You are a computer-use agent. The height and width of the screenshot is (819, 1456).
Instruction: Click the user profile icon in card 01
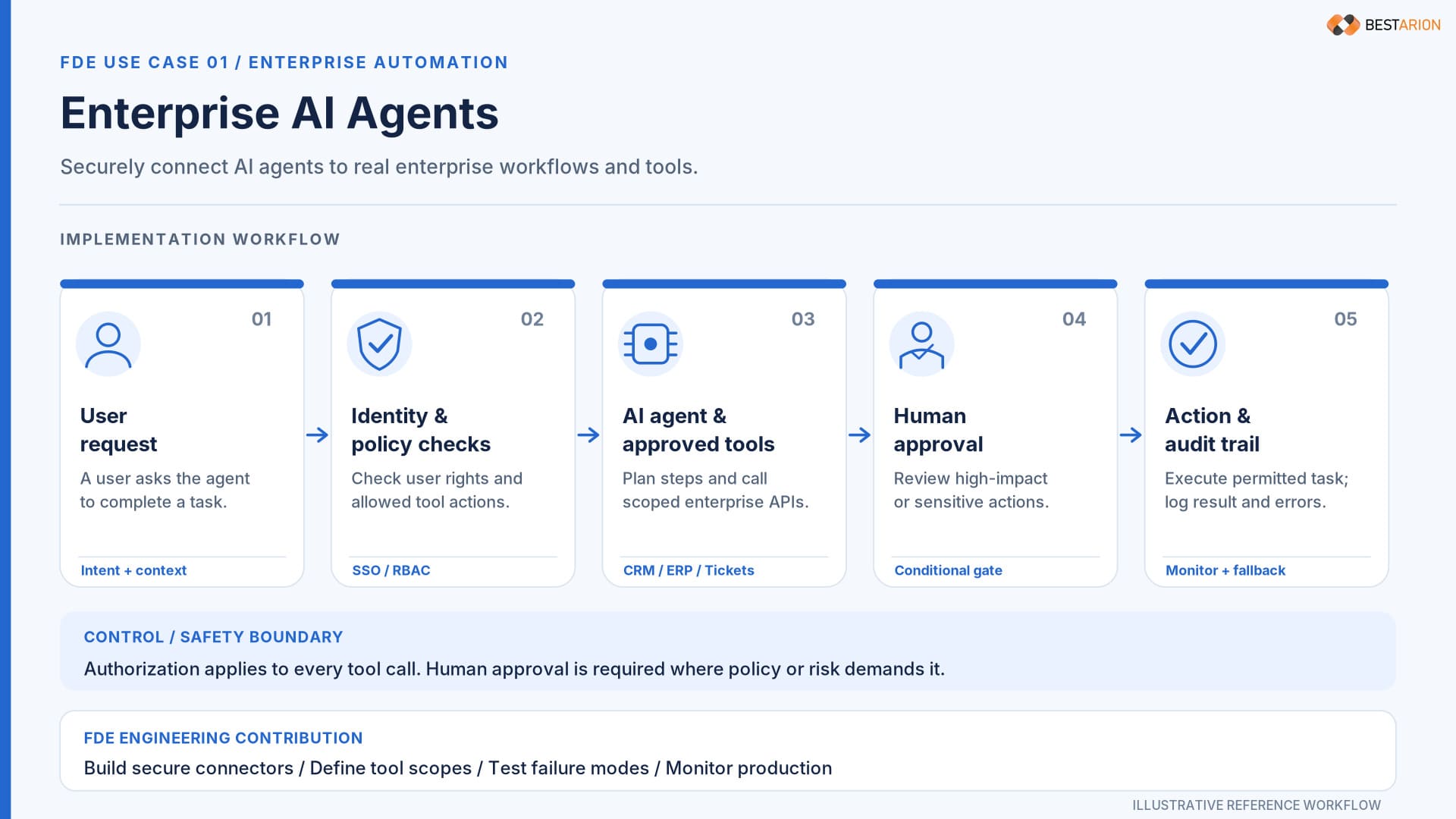pyautogui.click(x=108, y=344)
